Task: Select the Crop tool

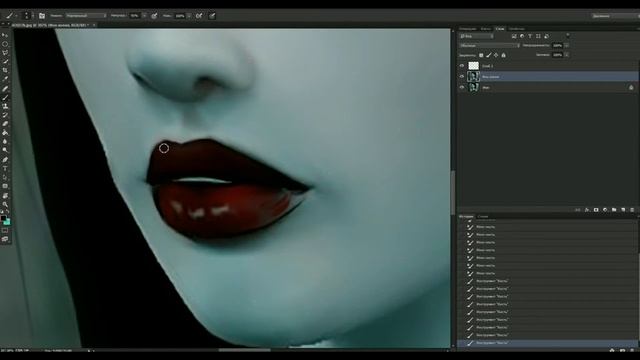Action: tap(5, 70)
